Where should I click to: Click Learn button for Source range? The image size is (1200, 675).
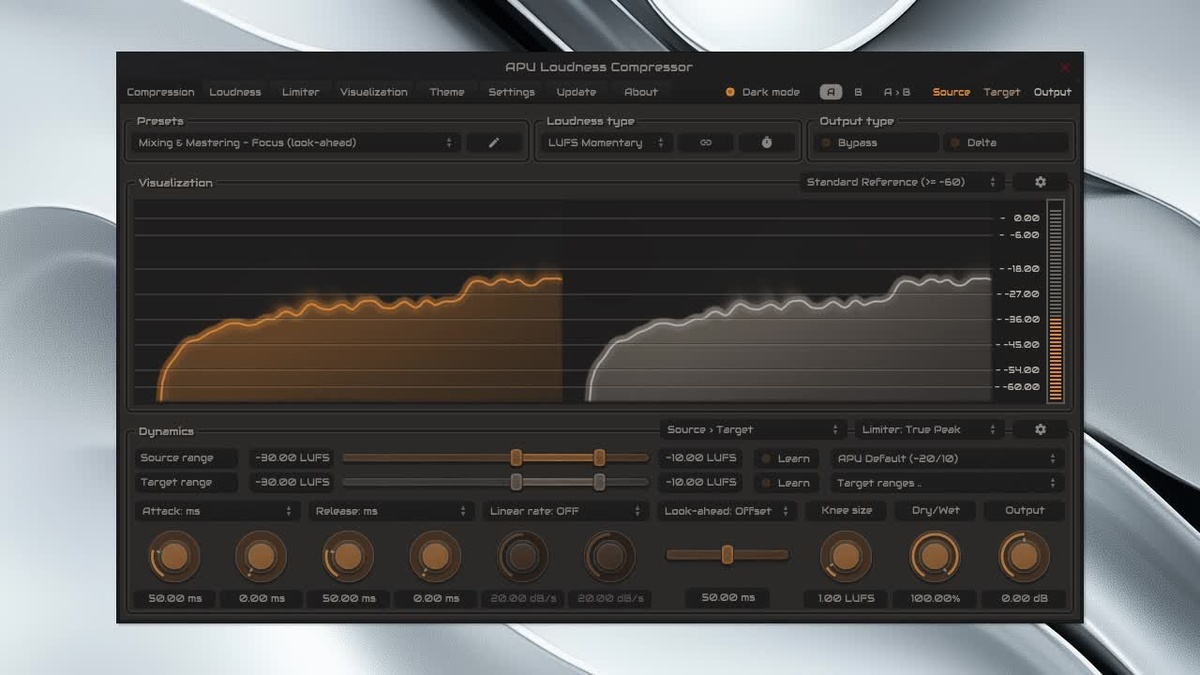785,458
